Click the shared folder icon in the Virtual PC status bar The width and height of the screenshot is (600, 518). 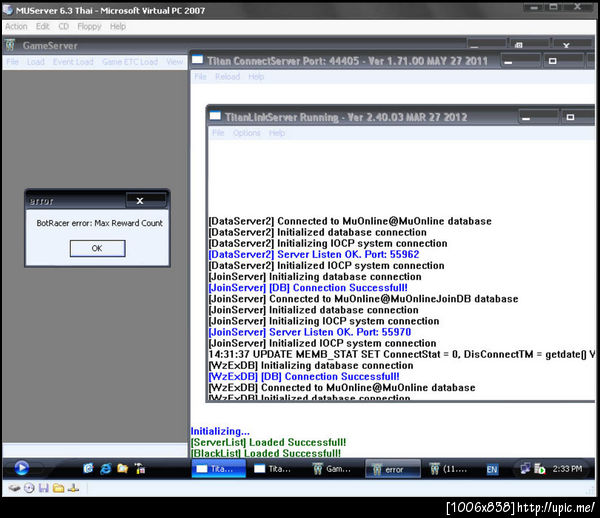(58, 488)
